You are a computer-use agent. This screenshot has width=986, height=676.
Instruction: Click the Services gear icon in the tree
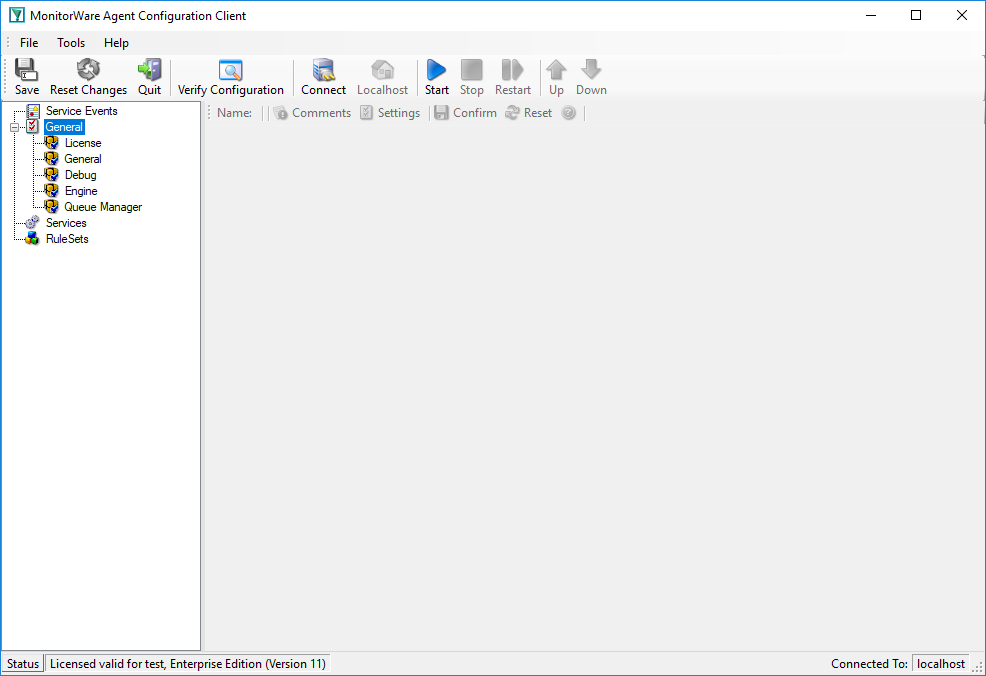(32, 223)
